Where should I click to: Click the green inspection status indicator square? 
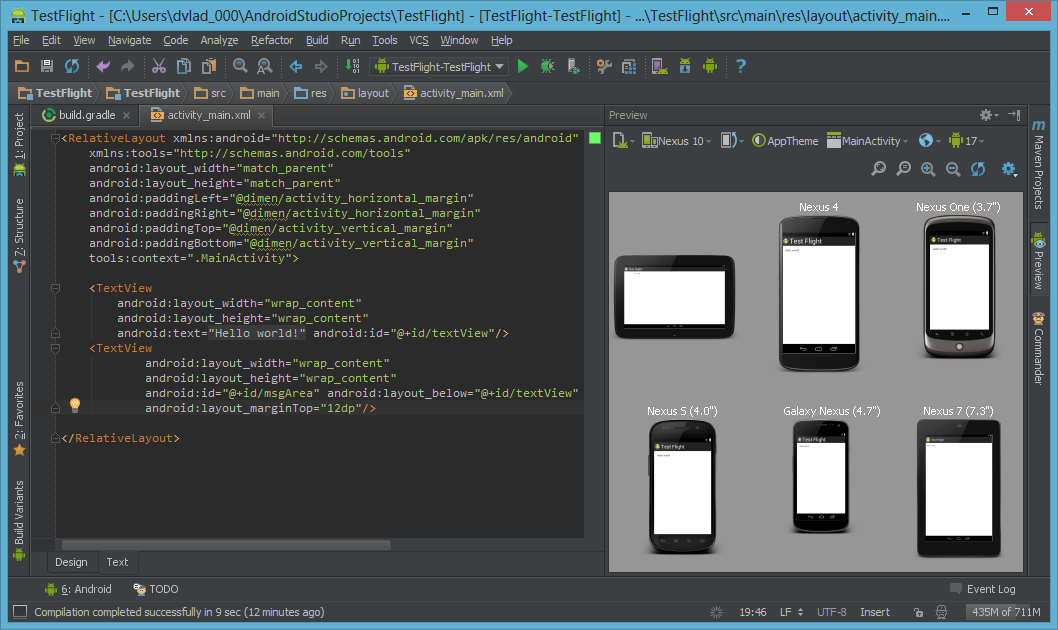pos(594,138)
